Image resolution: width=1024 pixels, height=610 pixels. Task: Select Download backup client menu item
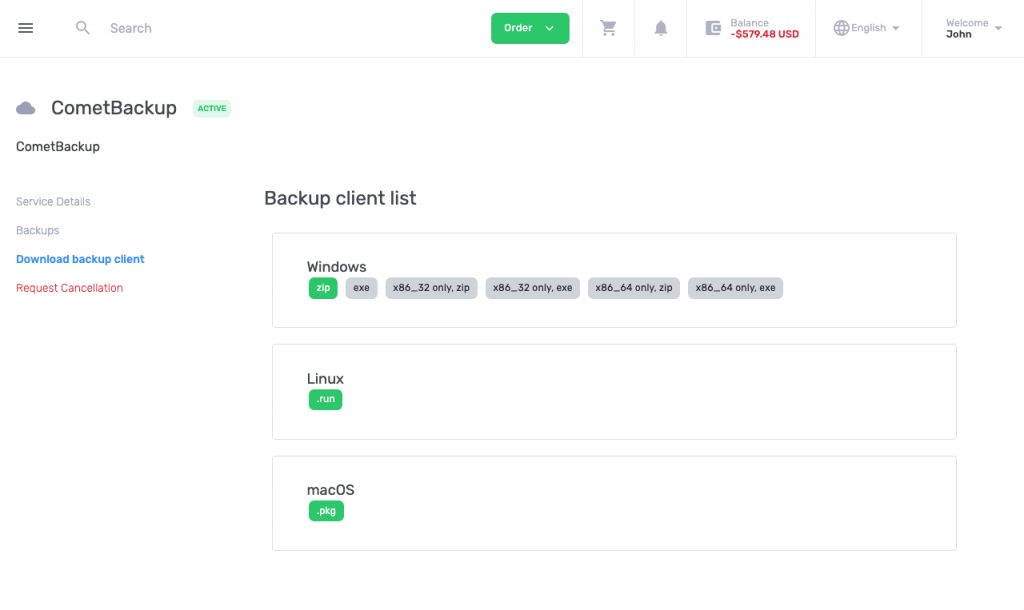click(x=80, y=259)
